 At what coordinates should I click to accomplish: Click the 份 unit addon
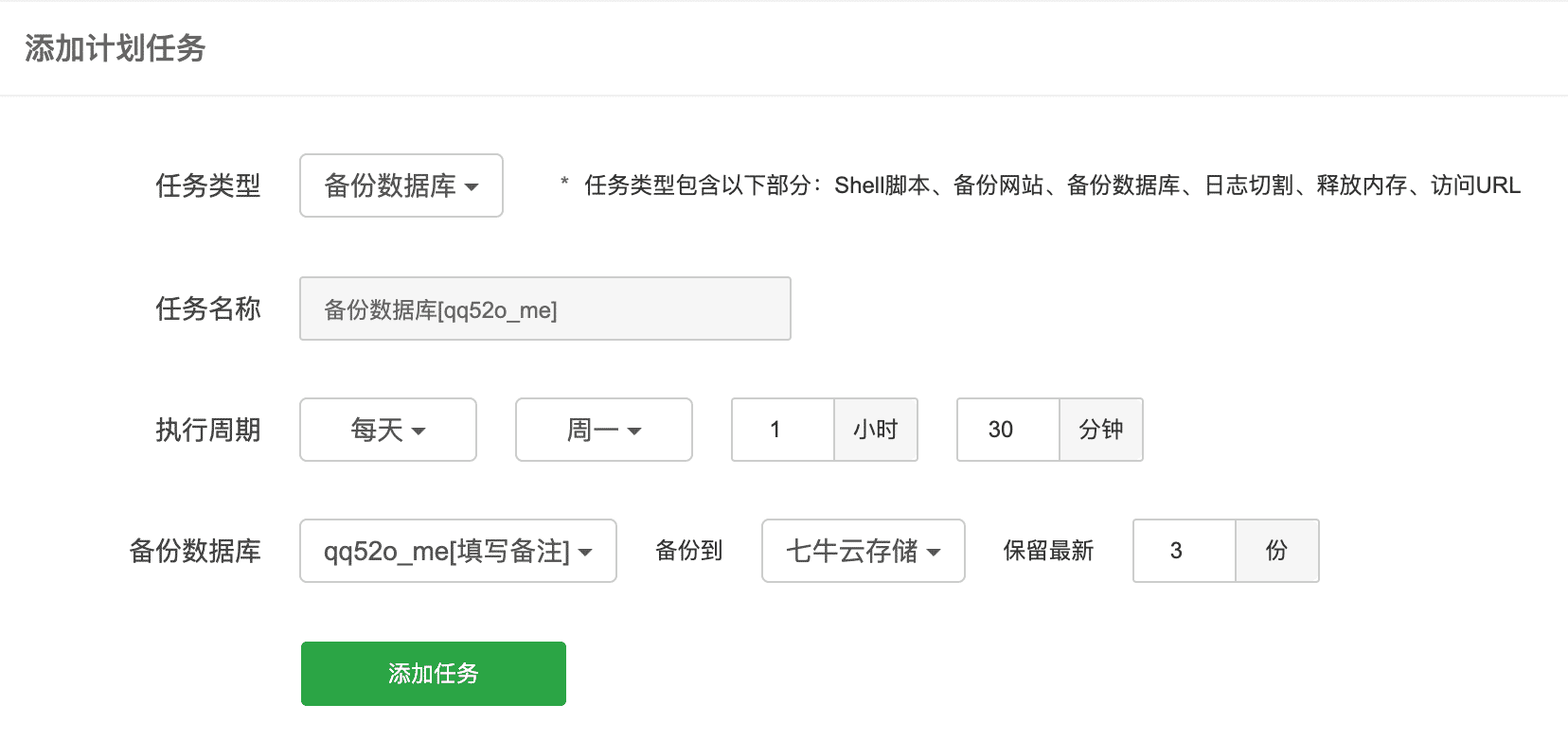[x=1277, y=551]
